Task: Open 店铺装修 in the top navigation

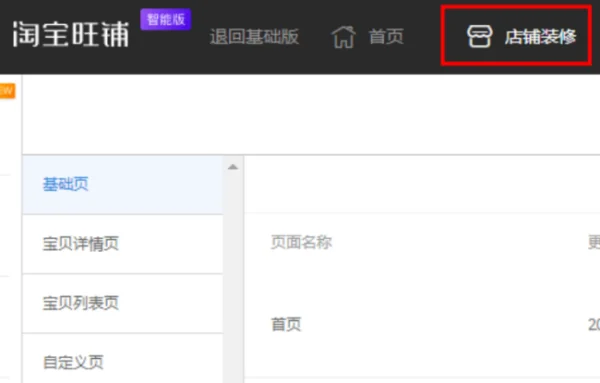Action: point(540,37)
